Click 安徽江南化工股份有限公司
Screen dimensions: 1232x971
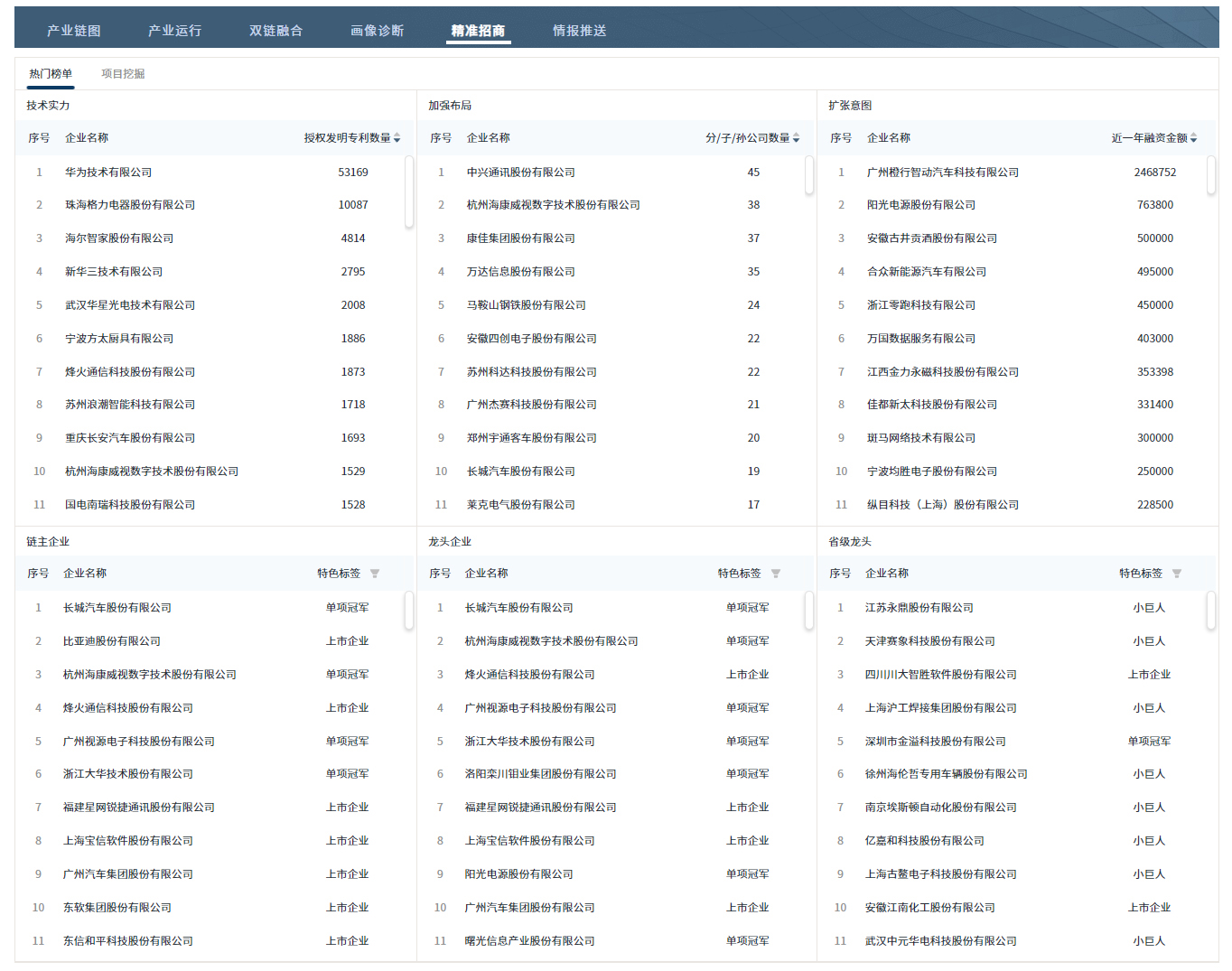[x=930, y=908]
